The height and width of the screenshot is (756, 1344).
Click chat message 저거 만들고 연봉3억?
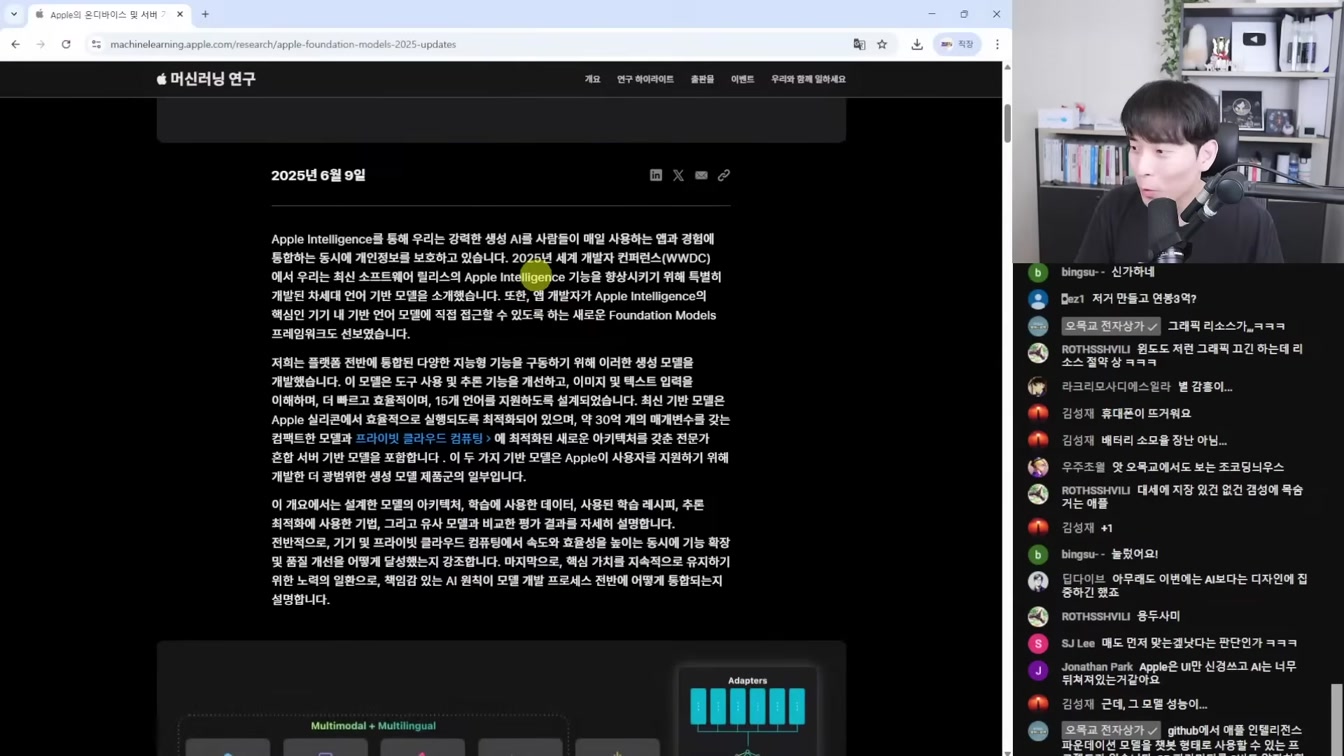click(1144, 299)
